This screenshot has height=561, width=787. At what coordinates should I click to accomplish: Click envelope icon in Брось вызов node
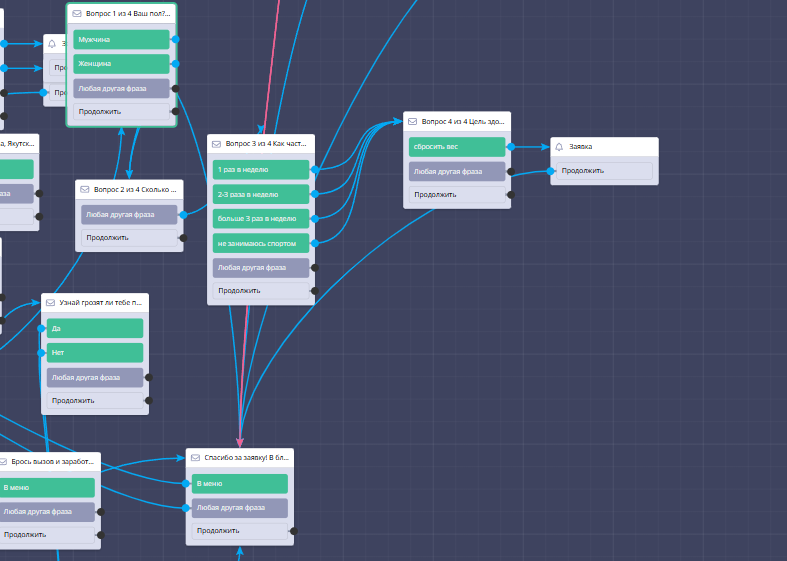click(3, 462)
